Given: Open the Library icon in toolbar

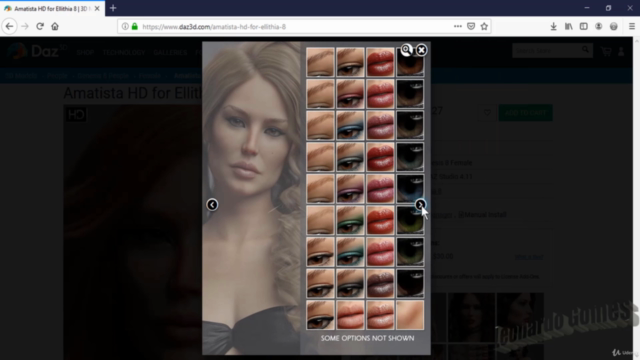Looking at the screenshot, I should pos(568,27).
